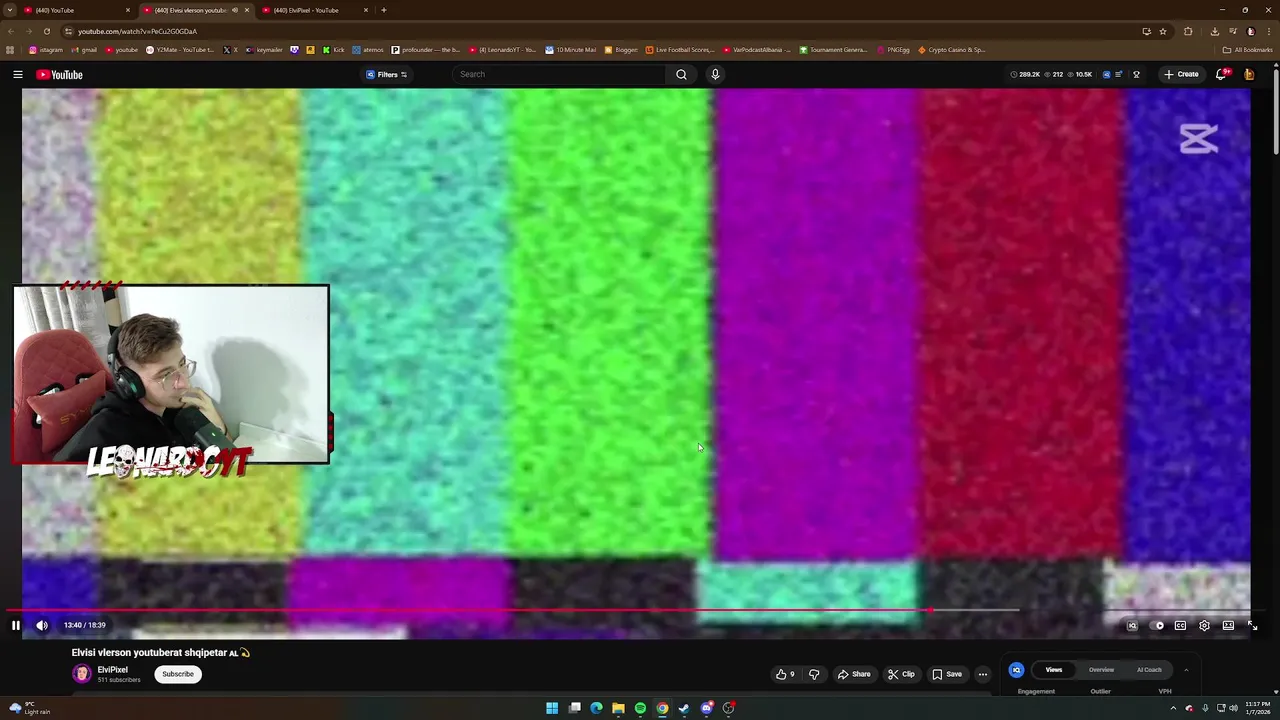Enter full screen mode
Image resolution: width=1280 pixels, height=720 pixels.
pos(1252,626)
